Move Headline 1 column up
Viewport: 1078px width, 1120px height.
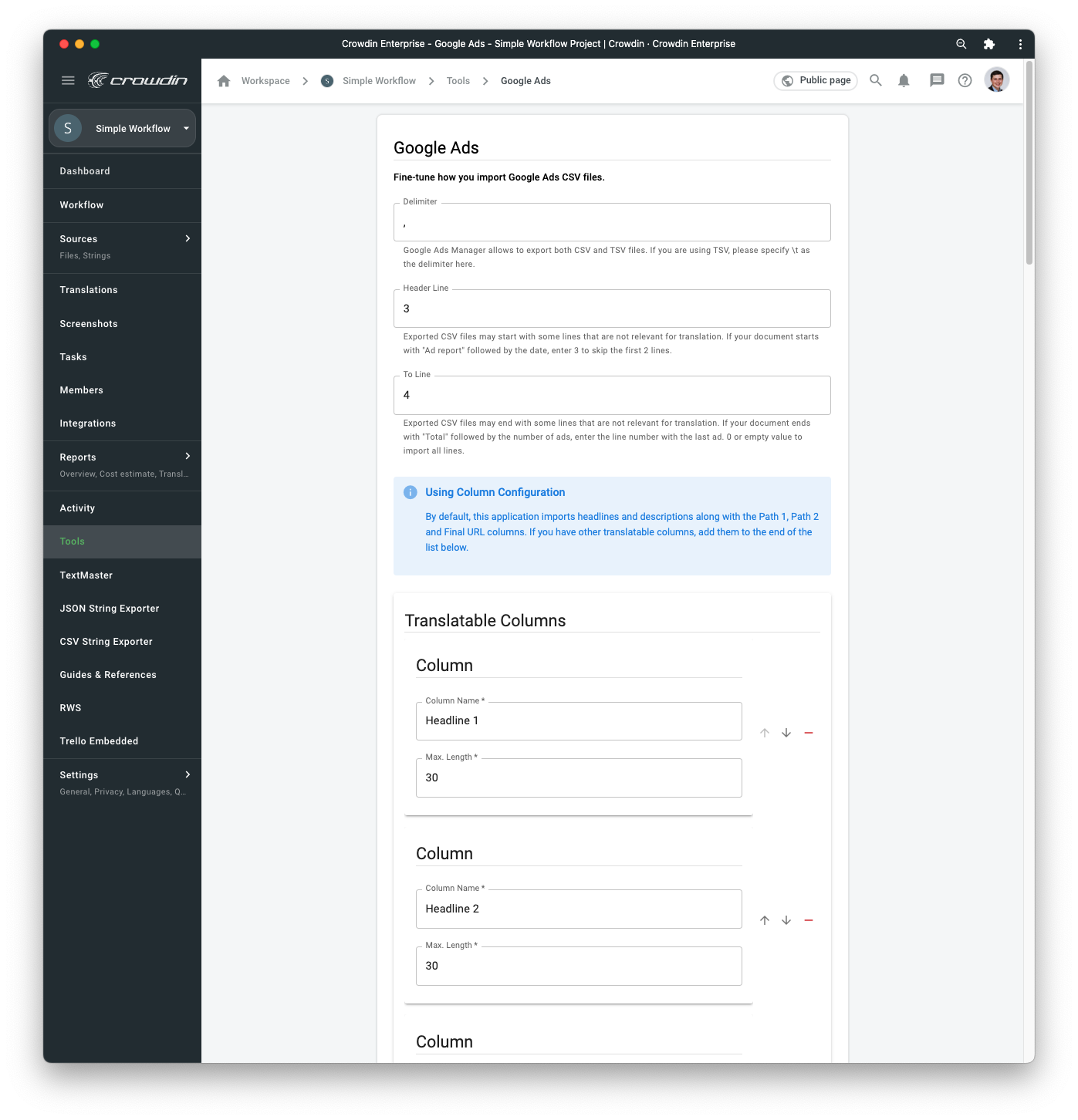[x=765, y=733]
